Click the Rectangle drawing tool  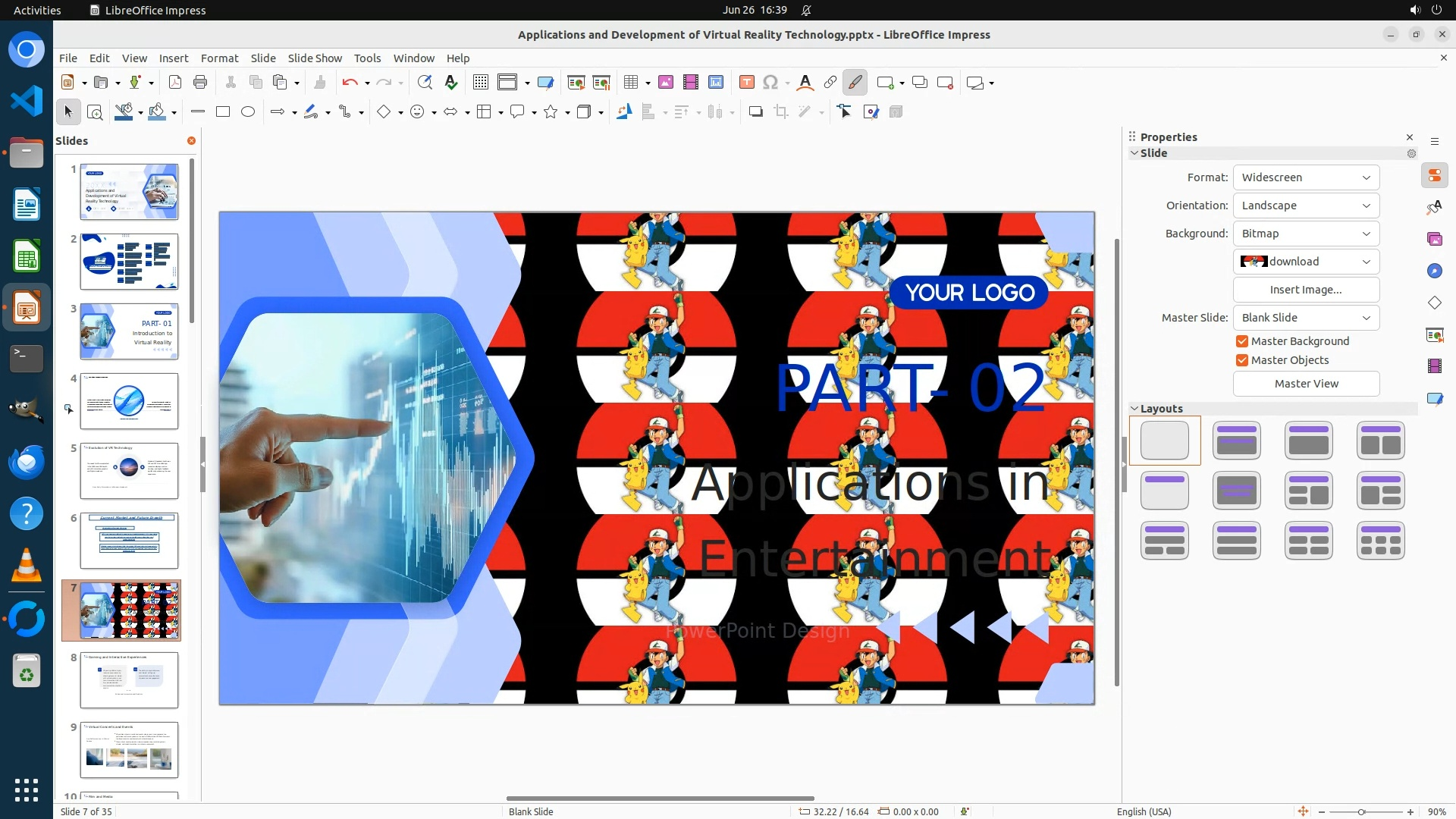pos(223,112)
